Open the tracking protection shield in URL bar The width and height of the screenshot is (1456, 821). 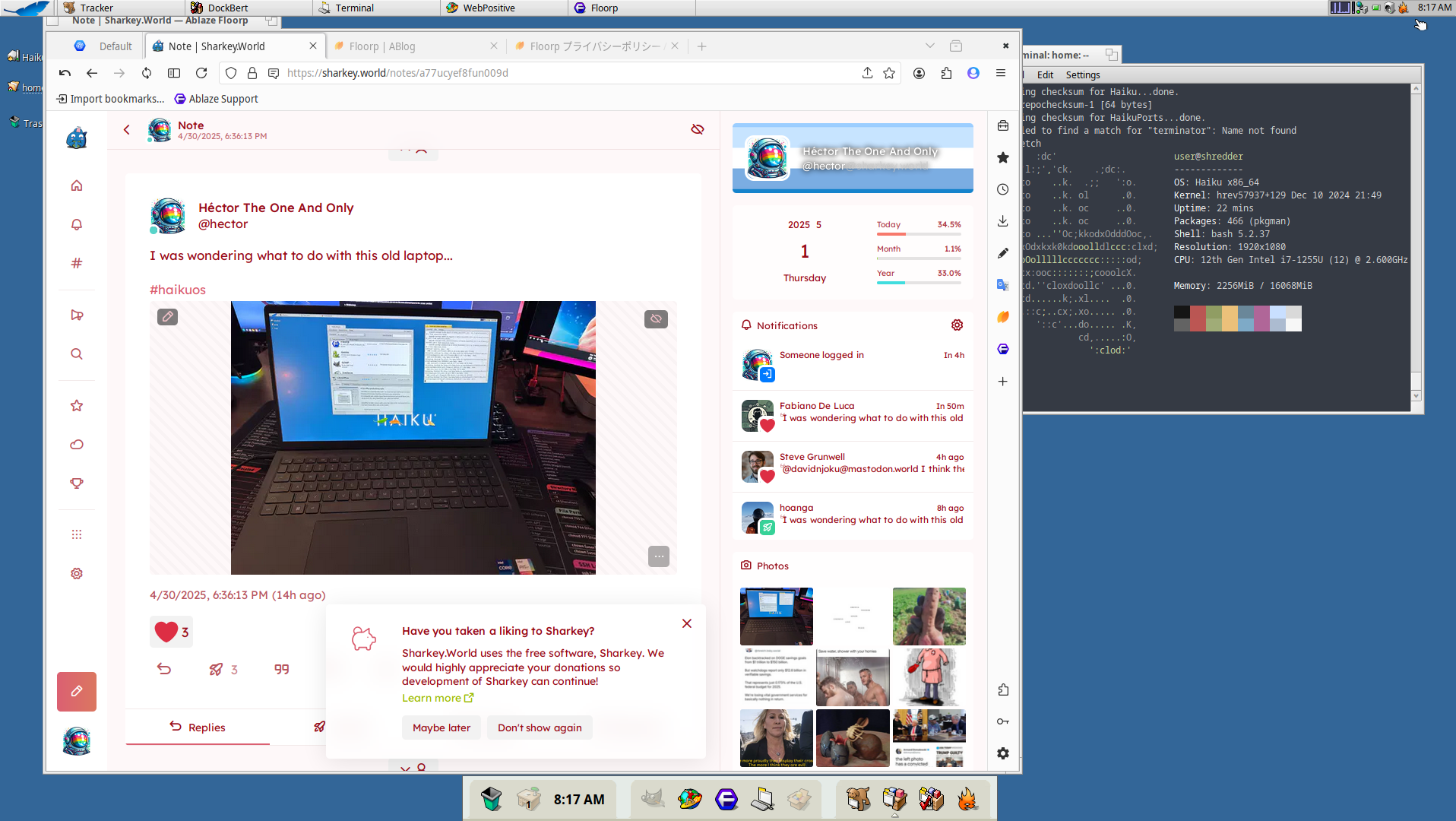pos(231,73)
